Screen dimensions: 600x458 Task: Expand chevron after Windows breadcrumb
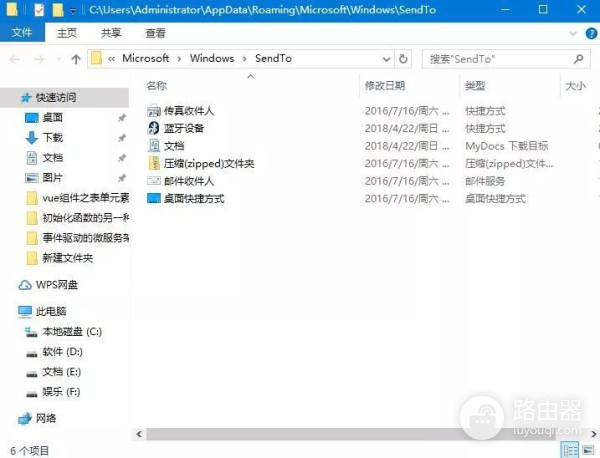pyautogui.click(x=245, y=59)
